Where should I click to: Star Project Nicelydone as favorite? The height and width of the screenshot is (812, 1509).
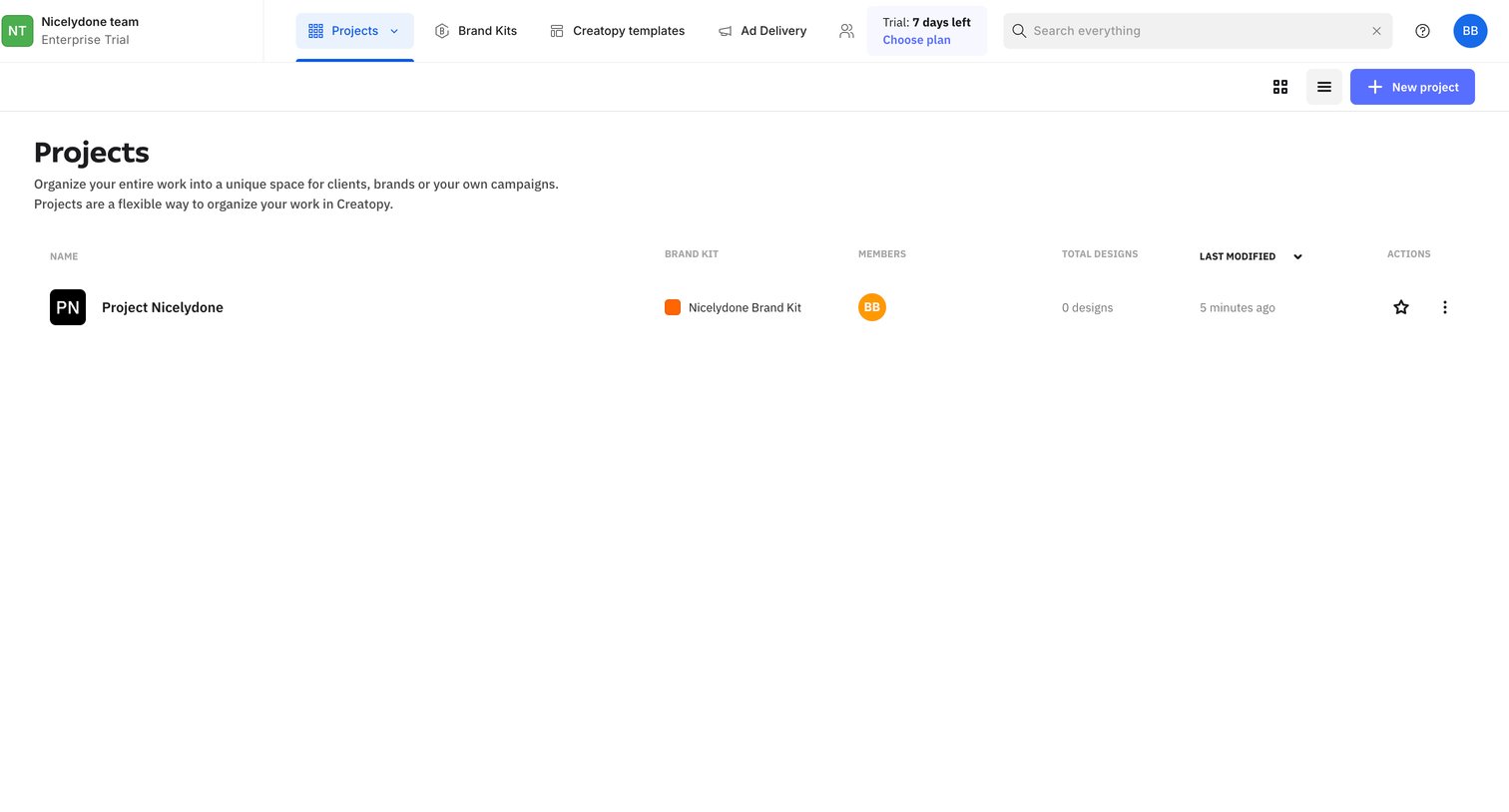pos(1401,307)
